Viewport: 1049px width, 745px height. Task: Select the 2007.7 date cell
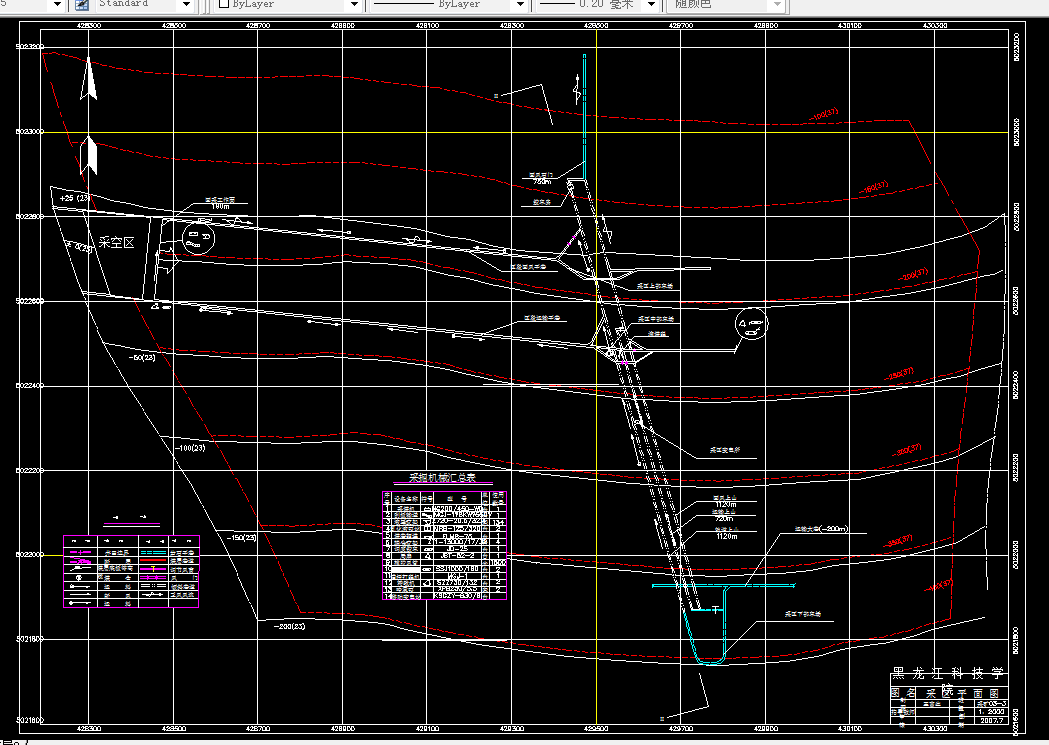pos(991,721)
